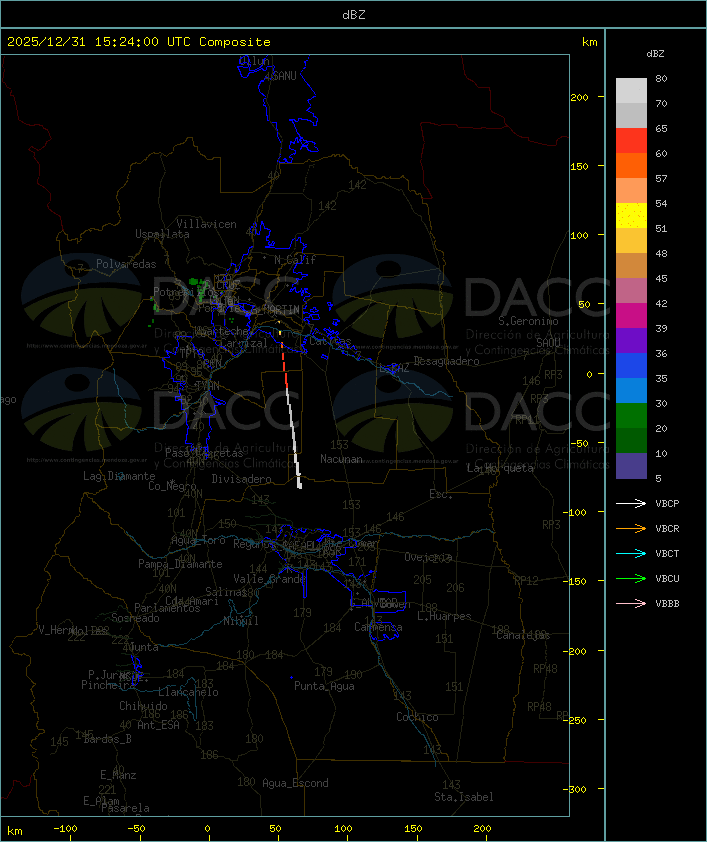The width and height of the screenshot is (707, 842).
Task: Click the timestamp 2025/12/31 15:24:00 UTC Composite
Action: click(139, 42)
